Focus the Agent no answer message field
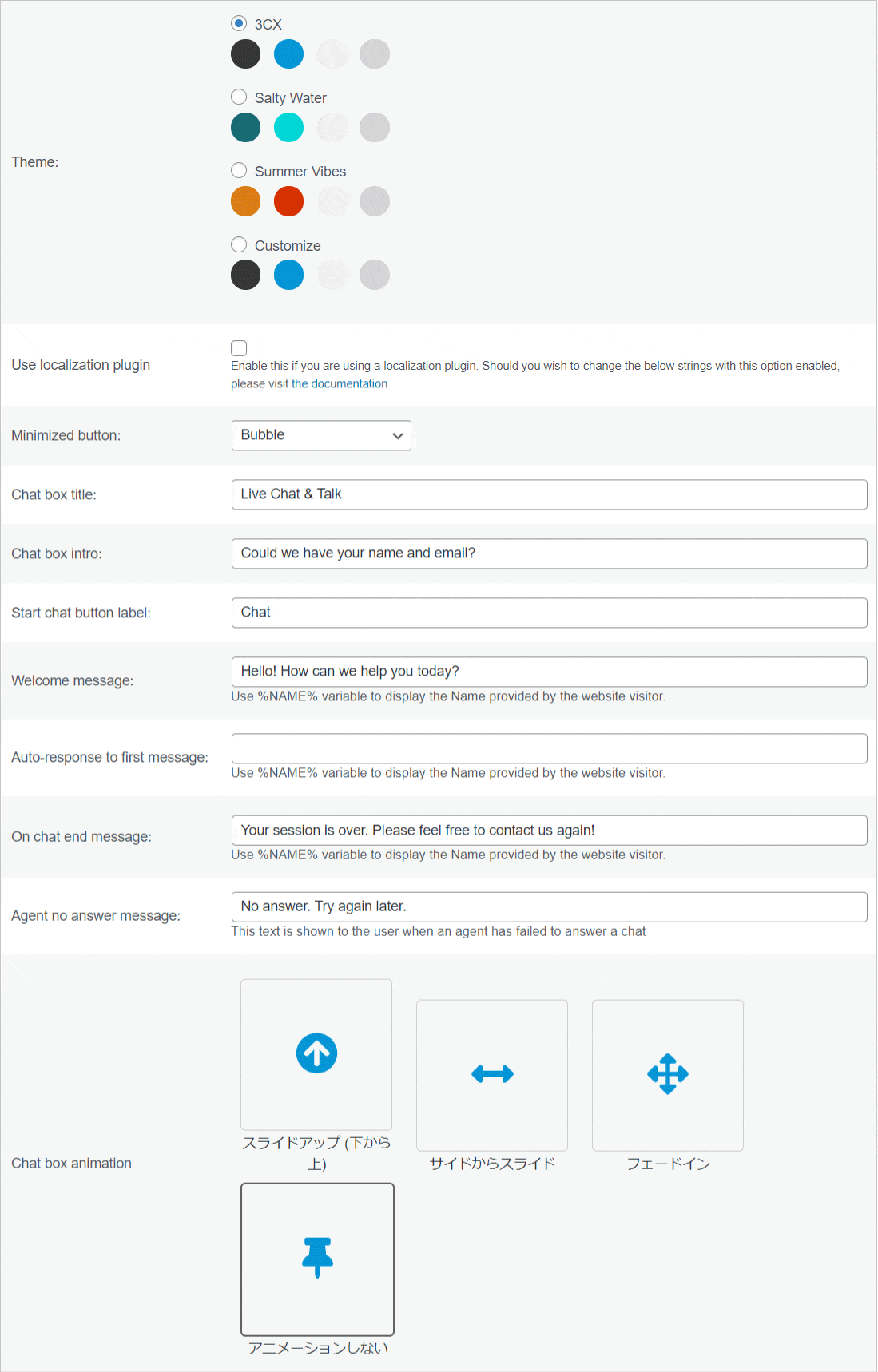878x1372 pixels. [x=549, y=906]
